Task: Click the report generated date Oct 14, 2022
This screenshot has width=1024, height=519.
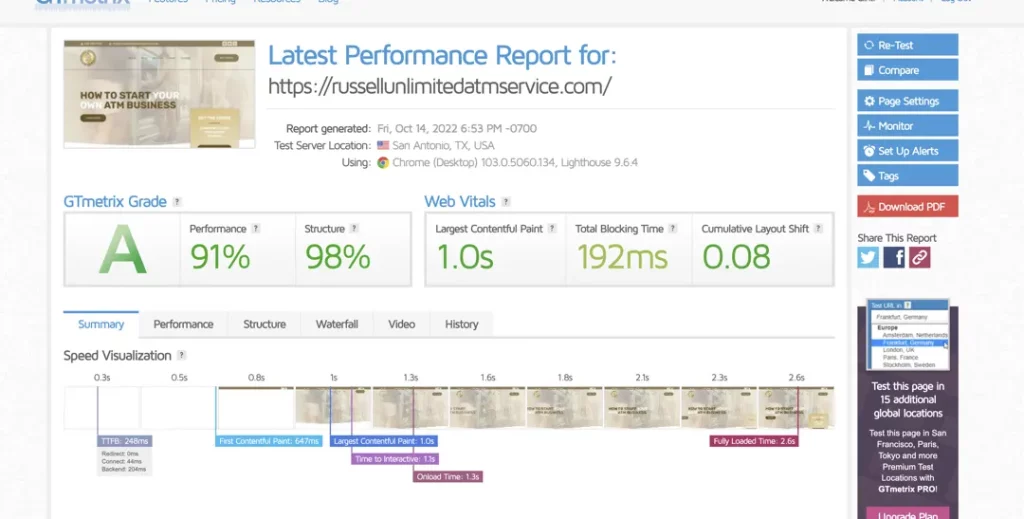Action: click(x=457, y=129)
